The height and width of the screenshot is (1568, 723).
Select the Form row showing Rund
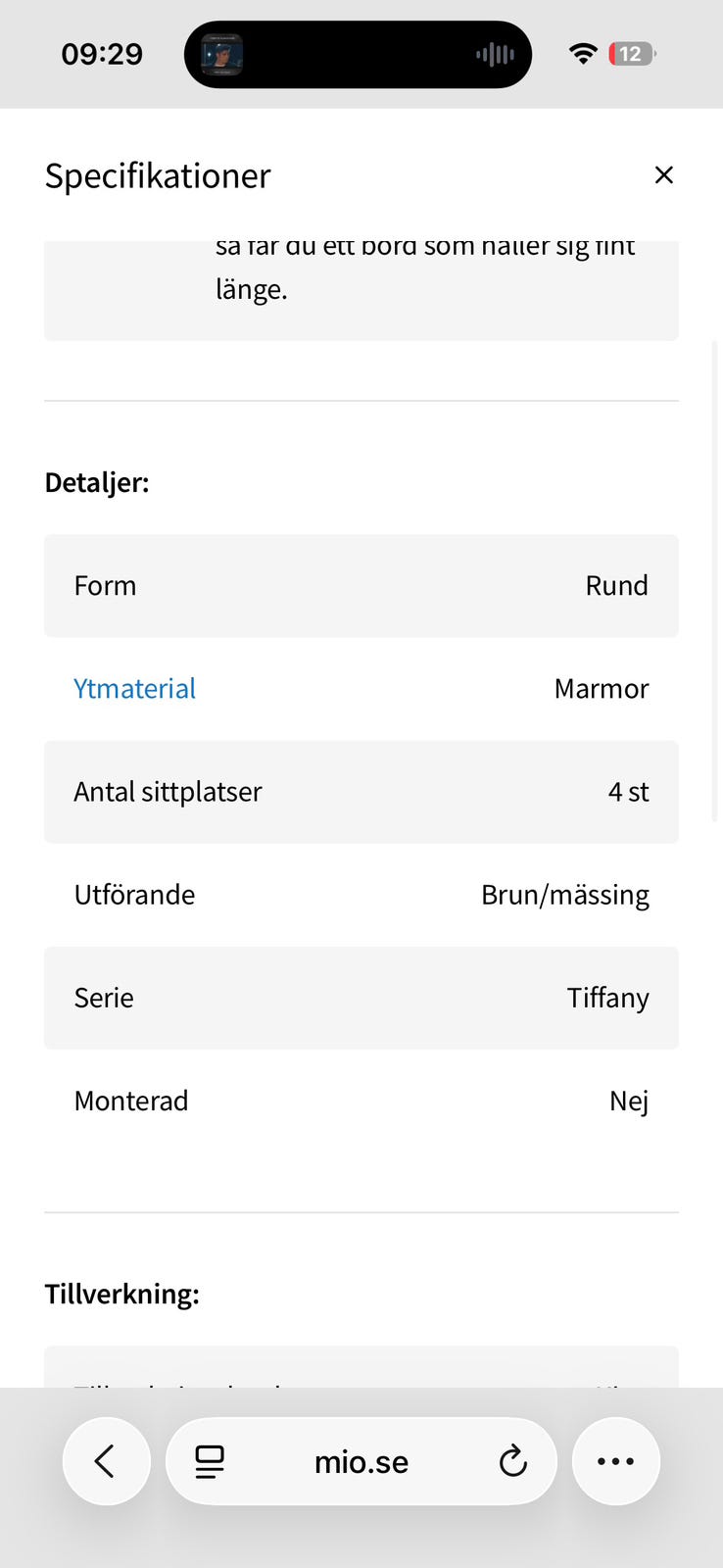click(x=361, y=586)
